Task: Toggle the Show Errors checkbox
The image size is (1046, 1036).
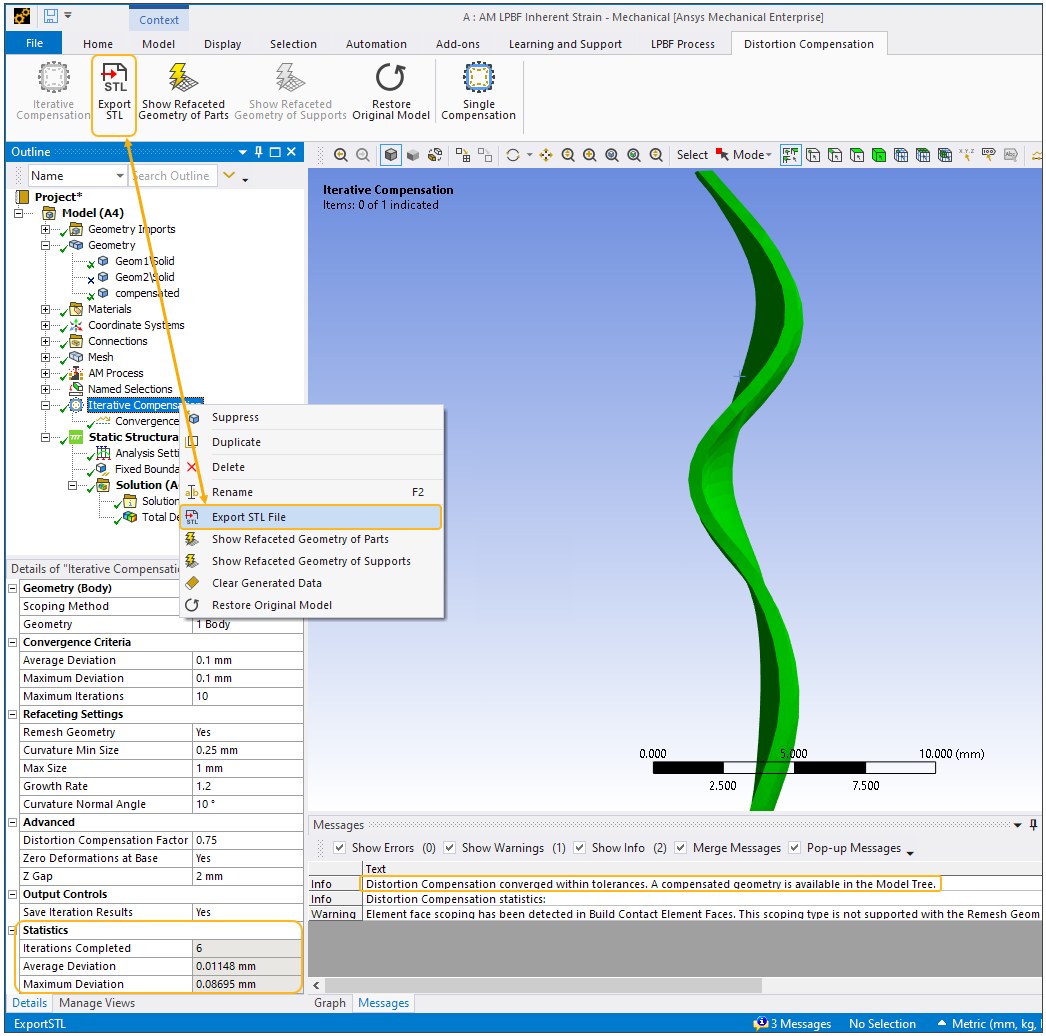Action: tap(340, 847)
